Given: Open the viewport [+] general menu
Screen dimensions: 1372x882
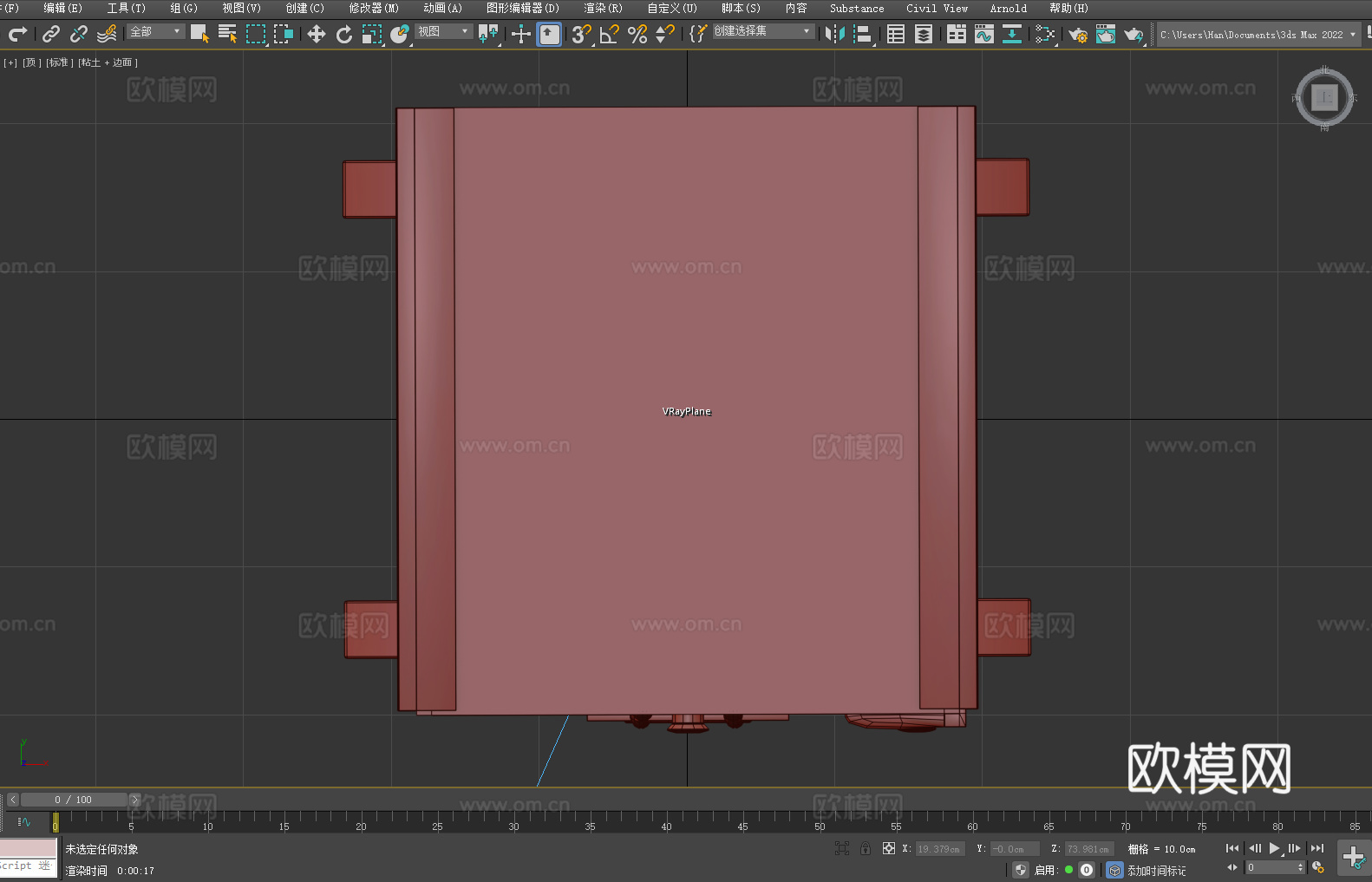Looking at the screenshot, I should pyautogui.click(x=10, y=62).
